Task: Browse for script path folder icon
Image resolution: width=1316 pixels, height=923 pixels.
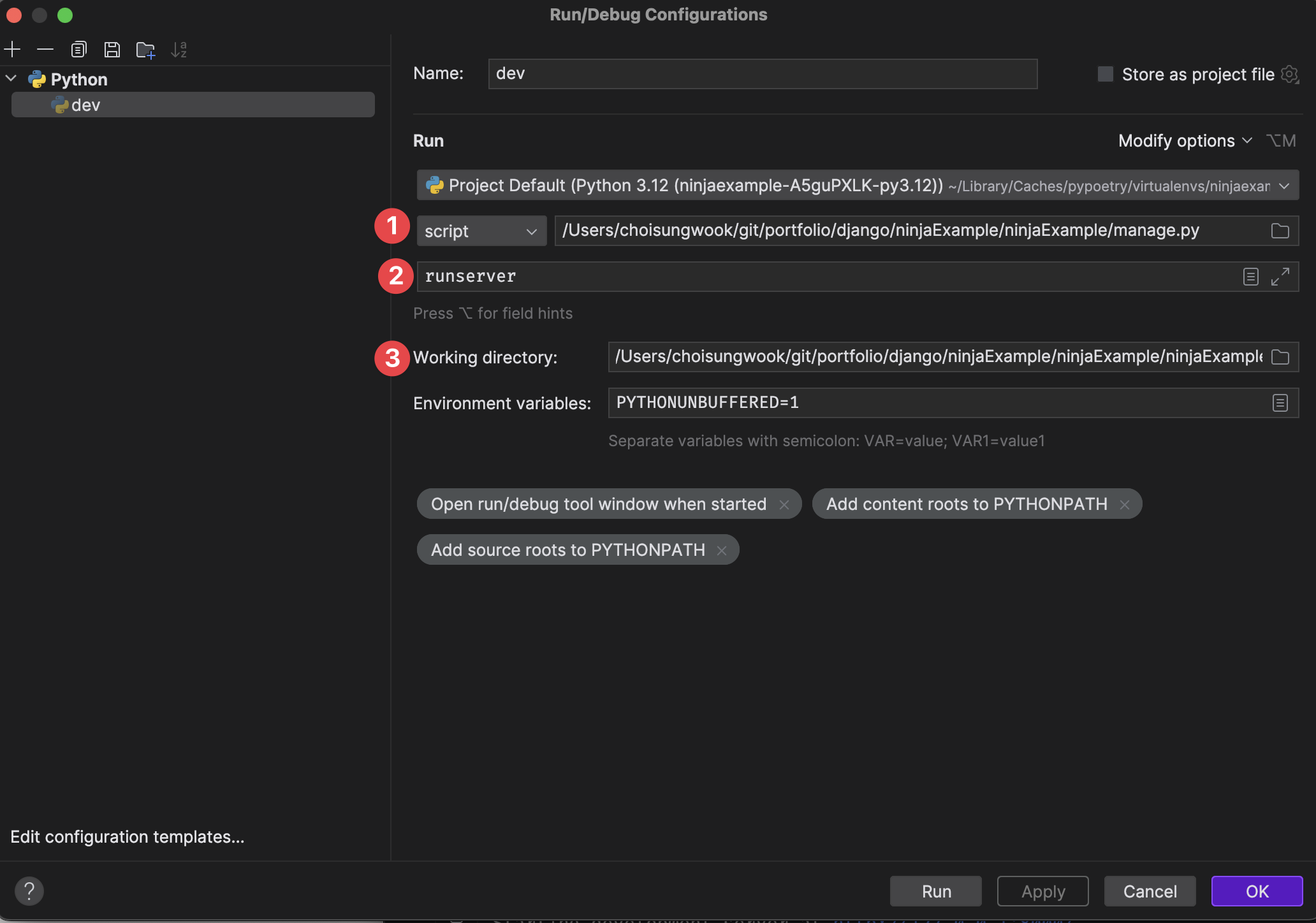Action: click(1280, 231)
